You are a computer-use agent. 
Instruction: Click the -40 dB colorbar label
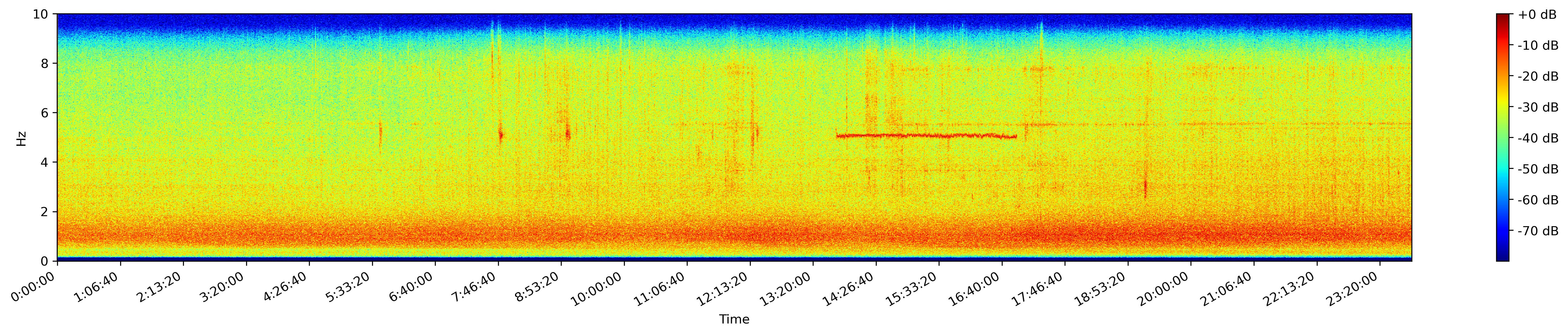point(1538,138)
